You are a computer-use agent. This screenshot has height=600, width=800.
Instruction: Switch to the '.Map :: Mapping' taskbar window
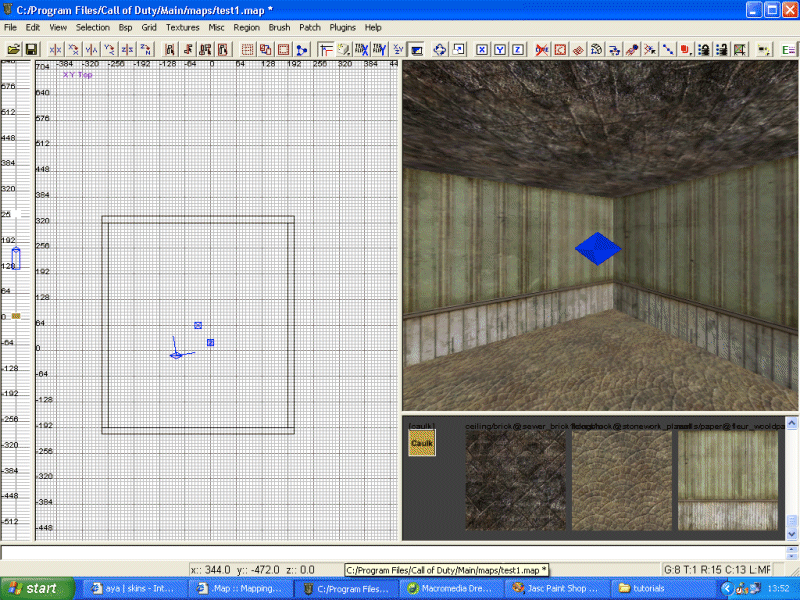[241, 588]
